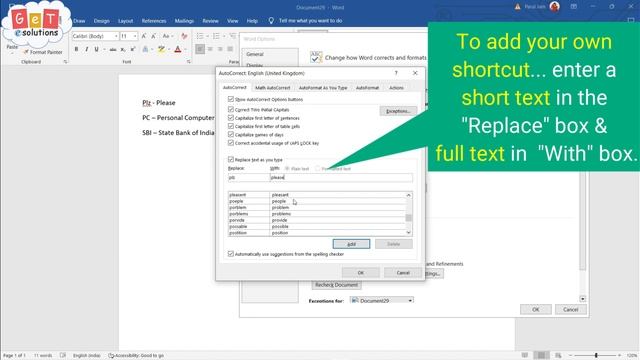640x360 pixels.
Task: Expand the bullets library arrow
Action: [x=207, y=36]
